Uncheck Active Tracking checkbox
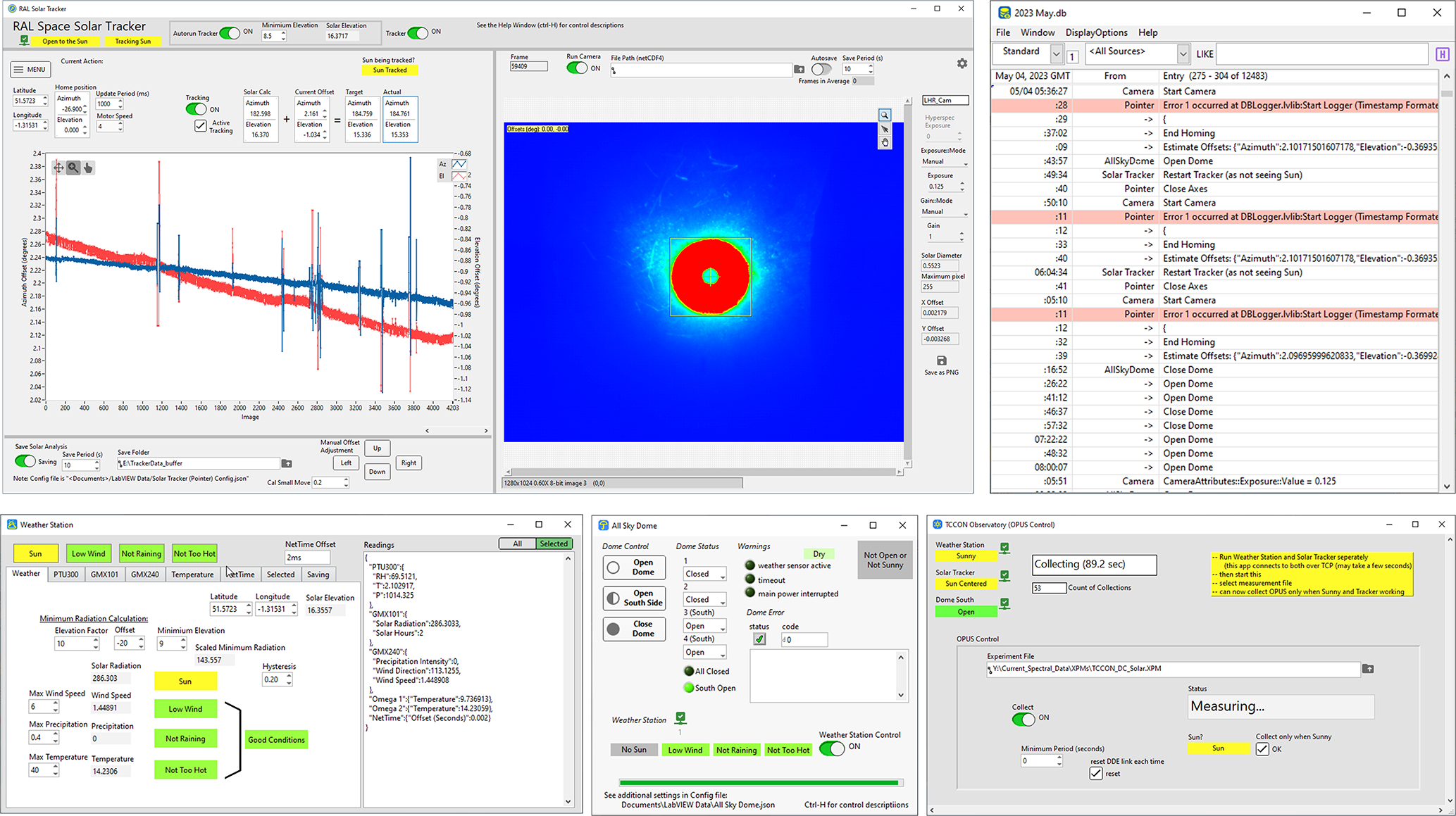The width and height of the screenshot is (1456, 816). click(201, 126)
